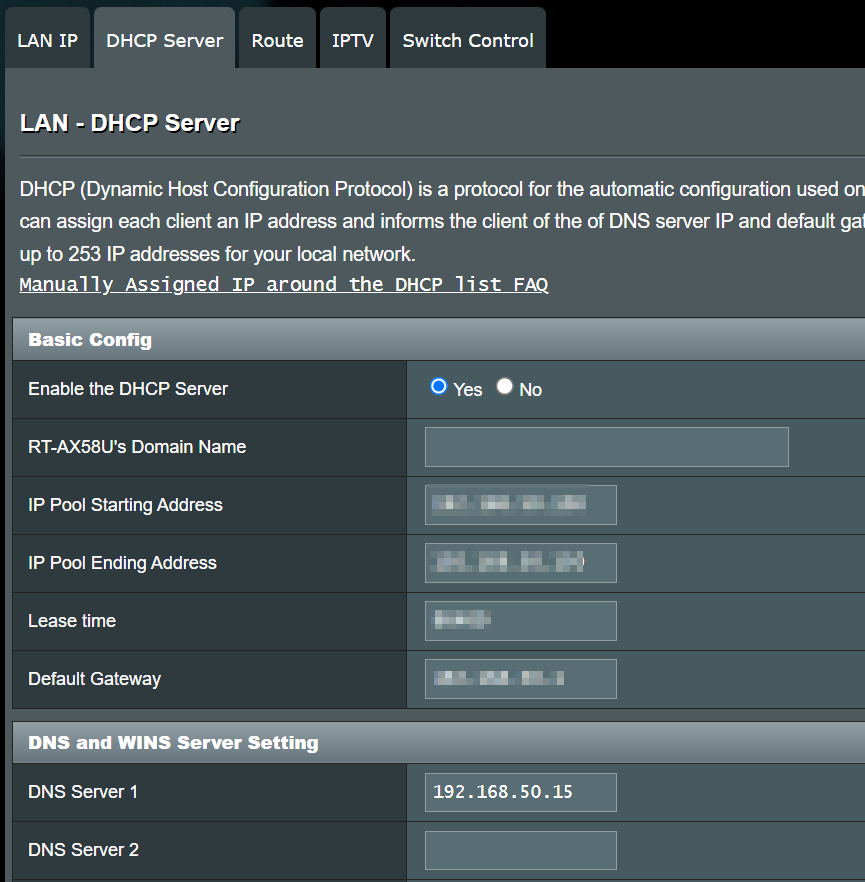Open the Switch Control tab
This screenshot has height=882, width=865.
tap(467, 41)
